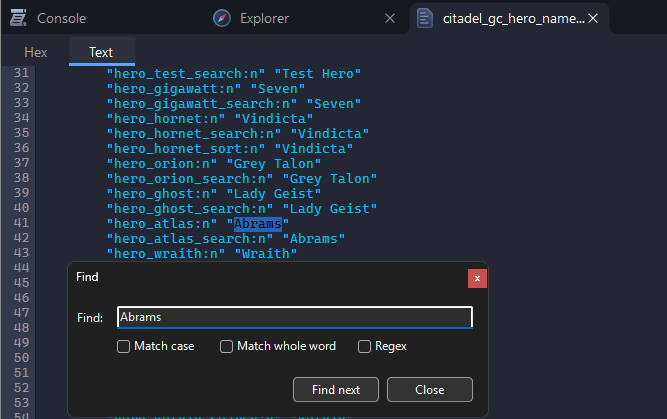The height and width of the screenshot is (419, 667).
Task: Enable the Match whole word checkbox
Action: pyautogui.click(x=226, y=346)
